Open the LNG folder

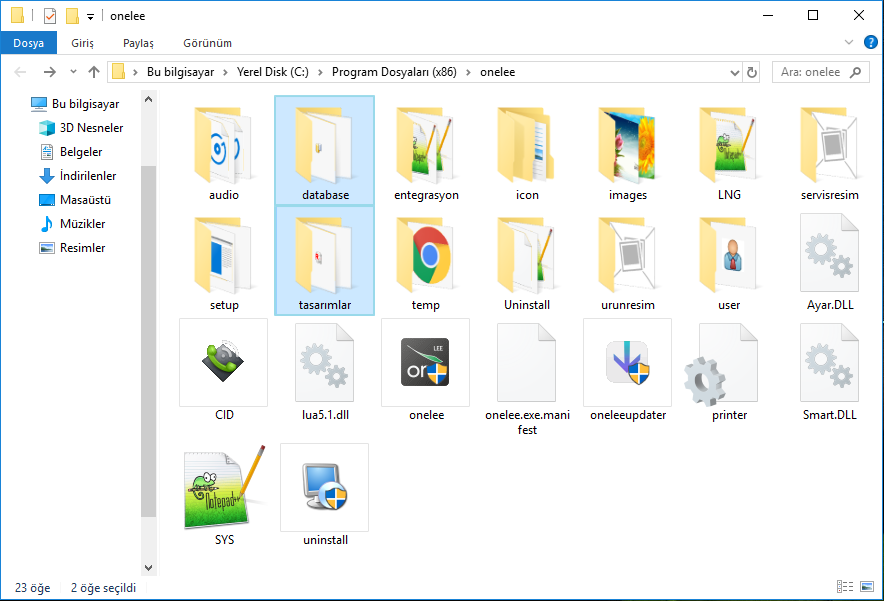pos(729,151)
